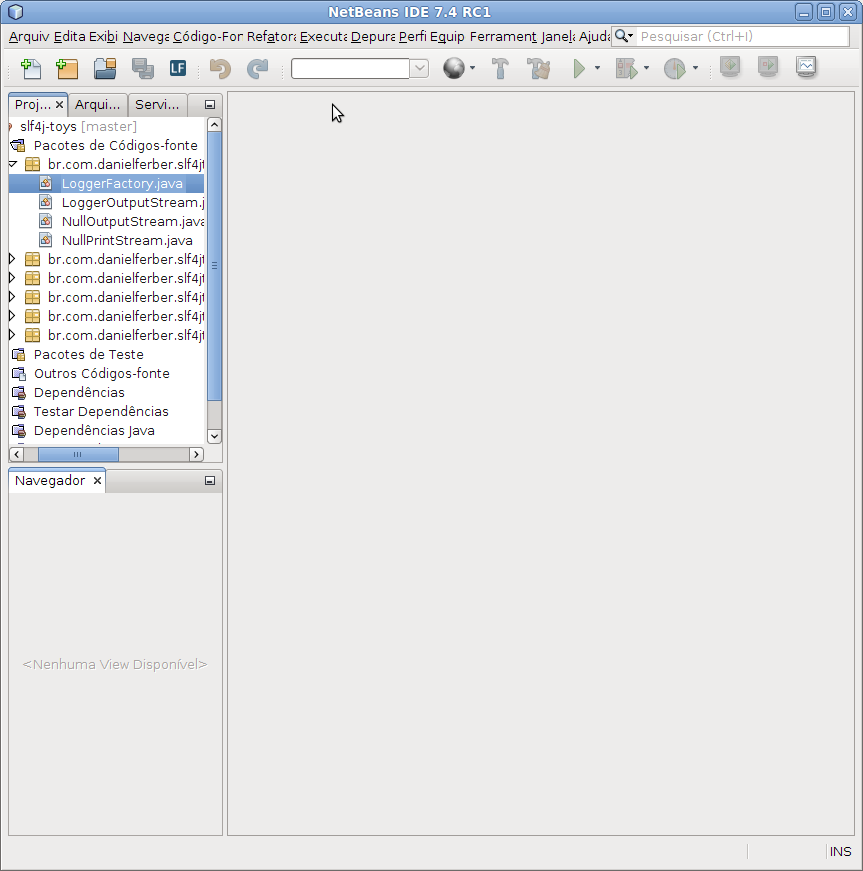The image size is (863, 871).
Task: Open the Editar menu
Action: pos(69,37)
